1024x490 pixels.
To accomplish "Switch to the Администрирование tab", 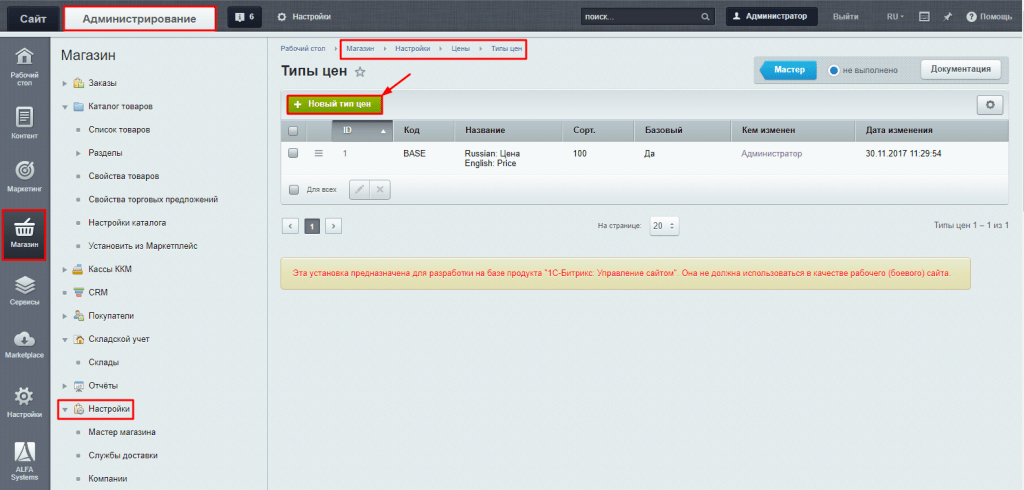I will click(x=139, y=19).
